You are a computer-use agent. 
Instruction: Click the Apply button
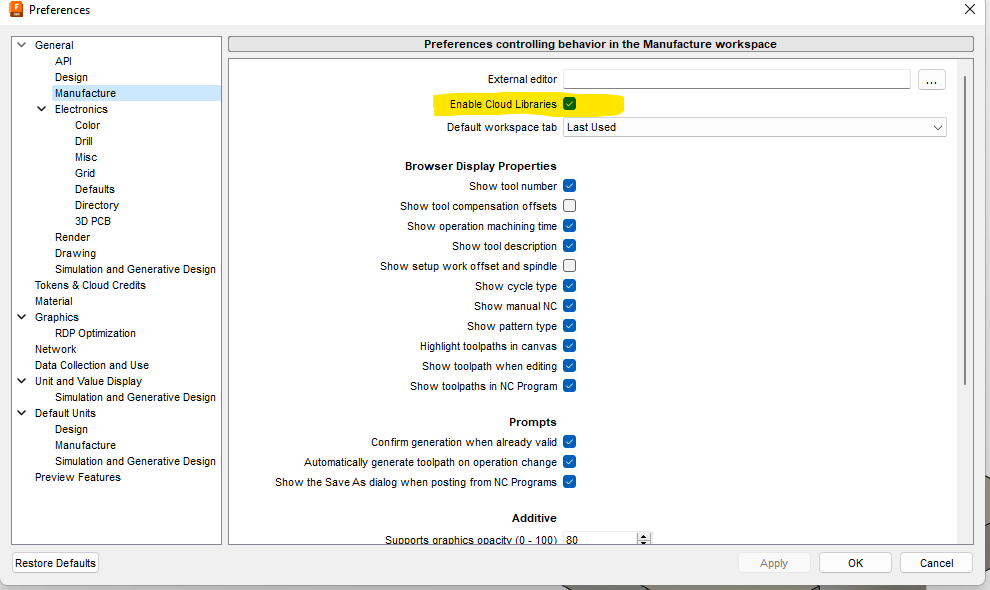point(774,563)
